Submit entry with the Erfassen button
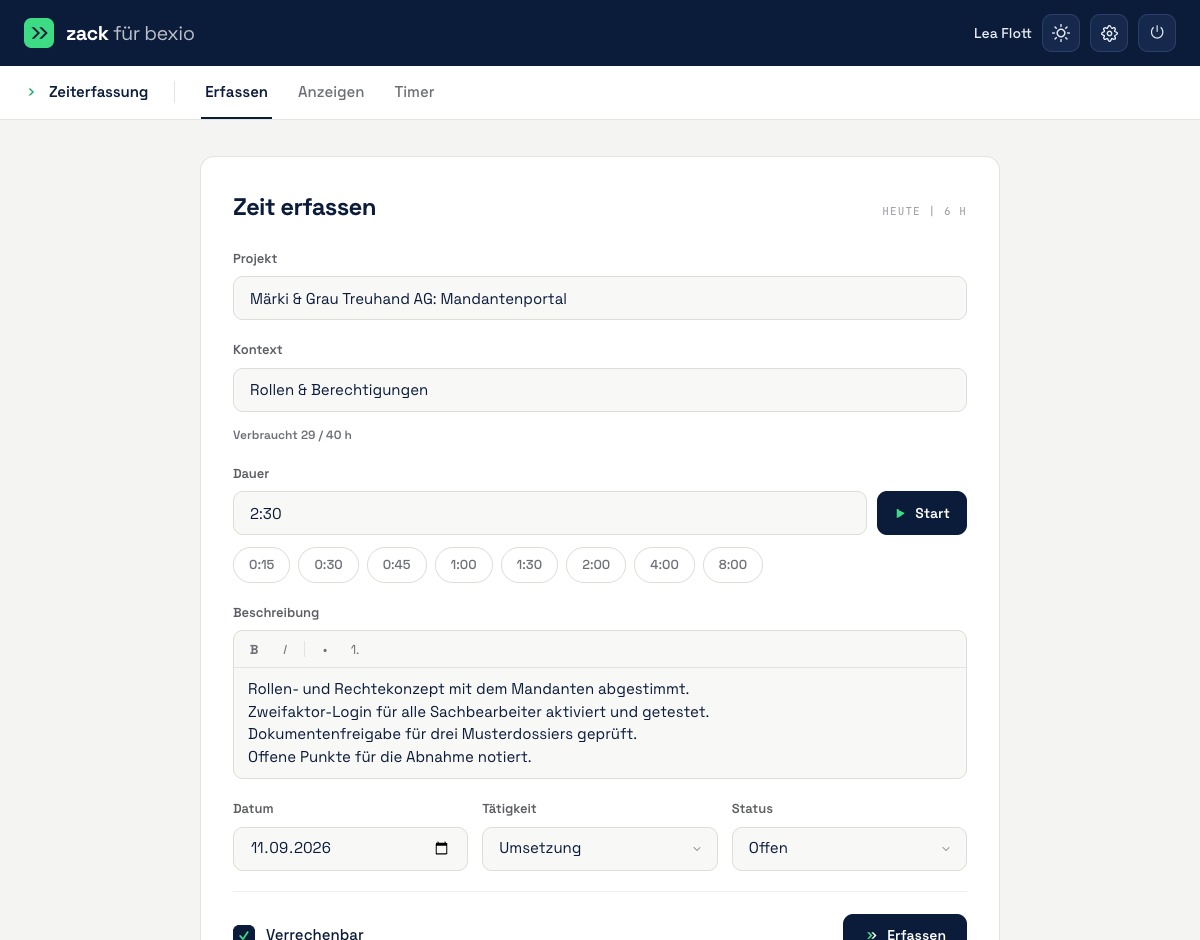Viewport: 1200px width, 940px height. (x=905, y=928)
